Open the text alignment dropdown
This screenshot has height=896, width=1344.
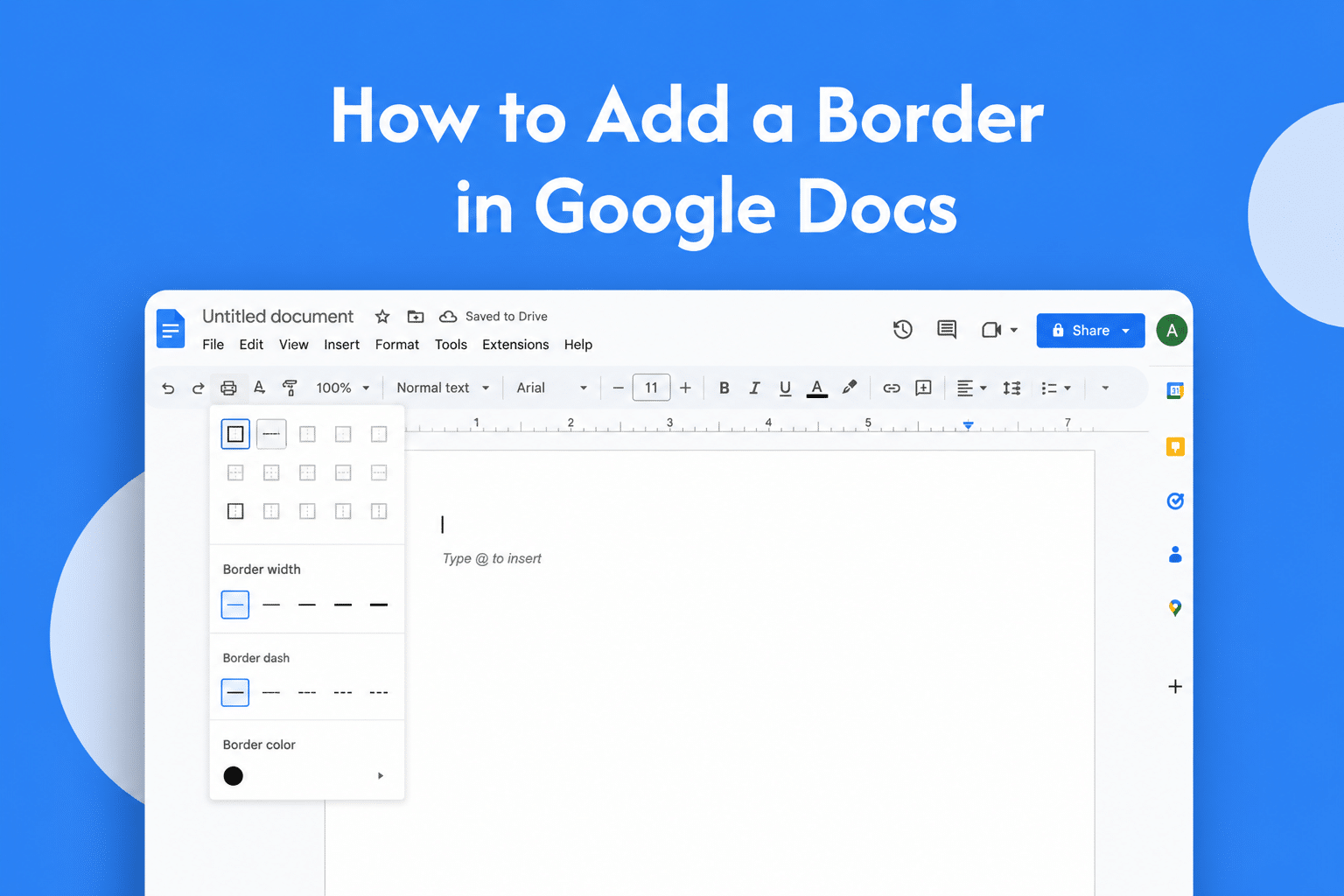(x=971, y=388)
